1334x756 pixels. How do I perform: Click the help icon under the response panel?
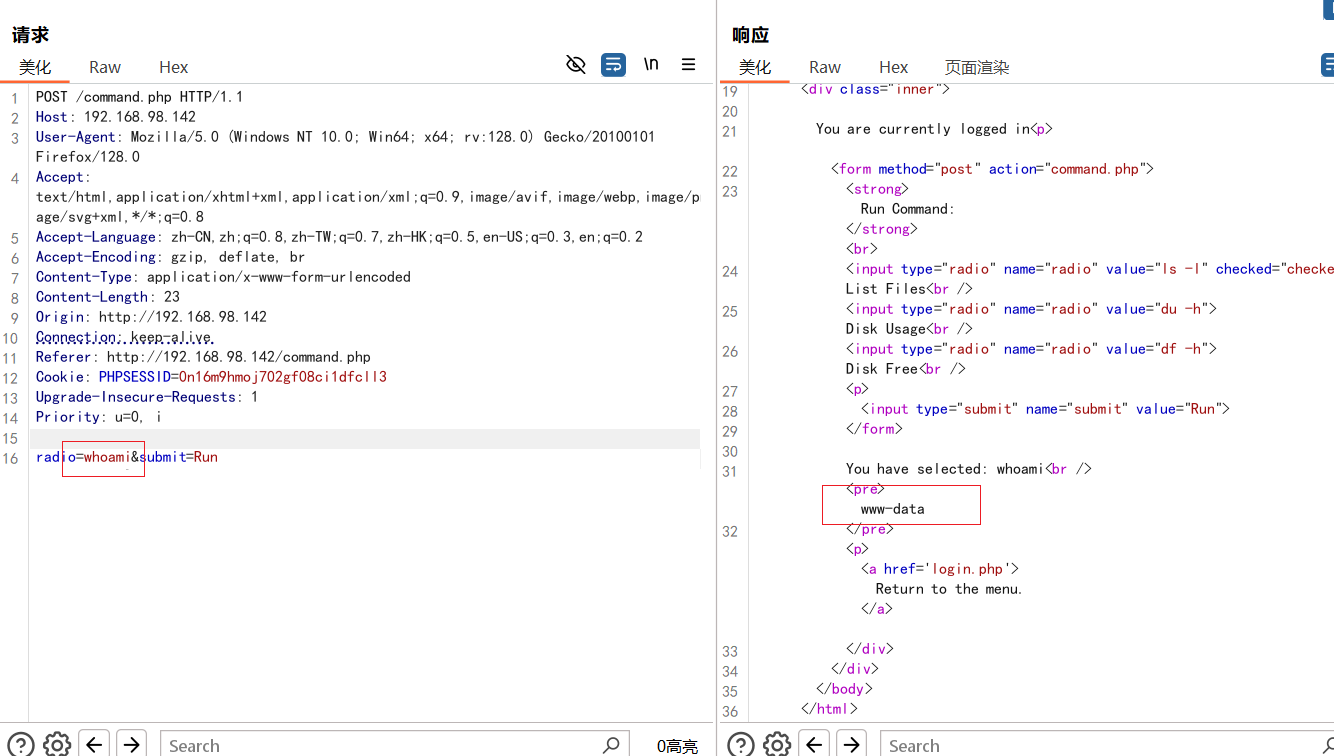pos(741,744)
